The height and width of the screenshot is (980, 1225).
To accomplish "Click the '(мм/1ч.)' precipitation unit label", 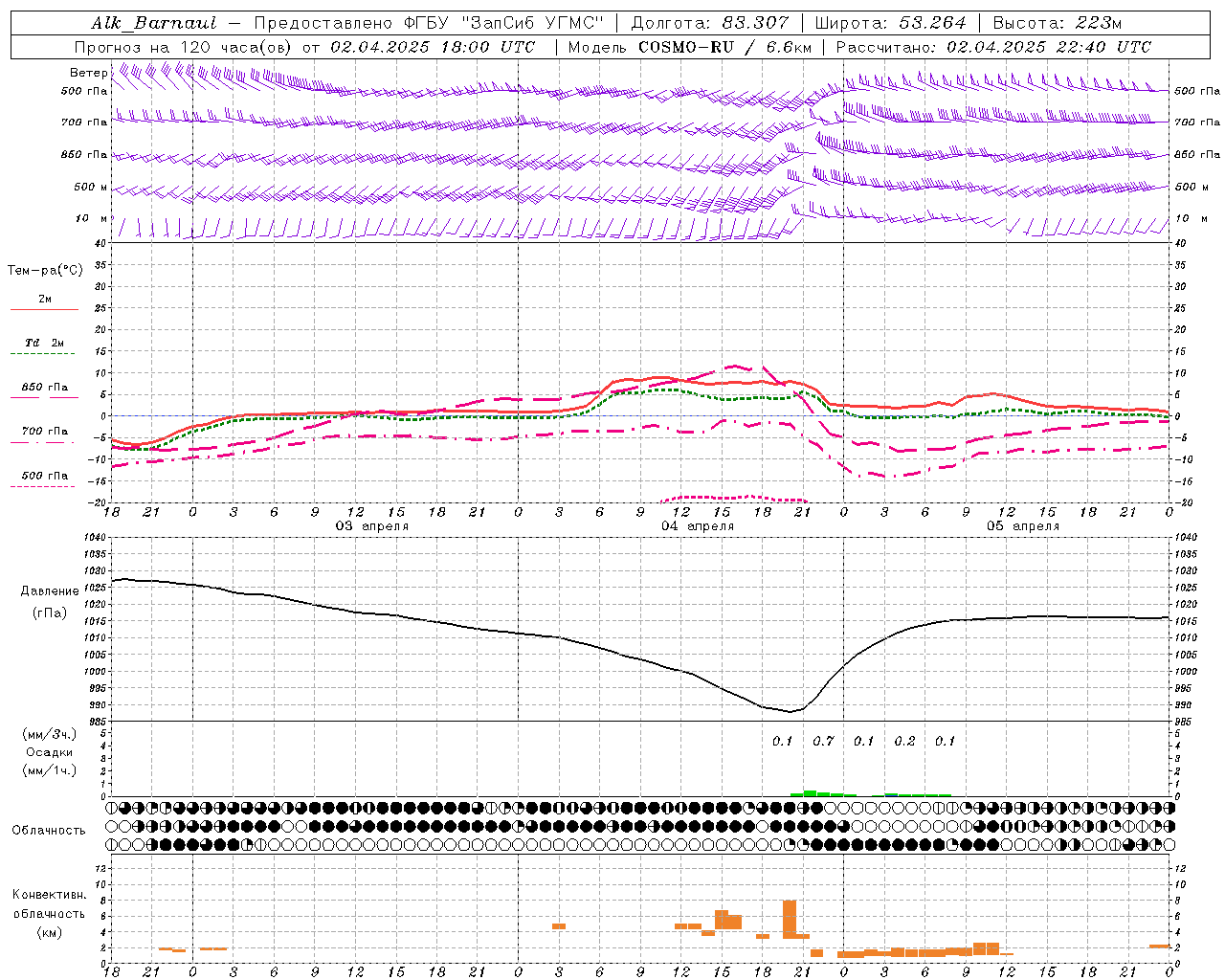I will pyautogui.click(x=50, y=770).
